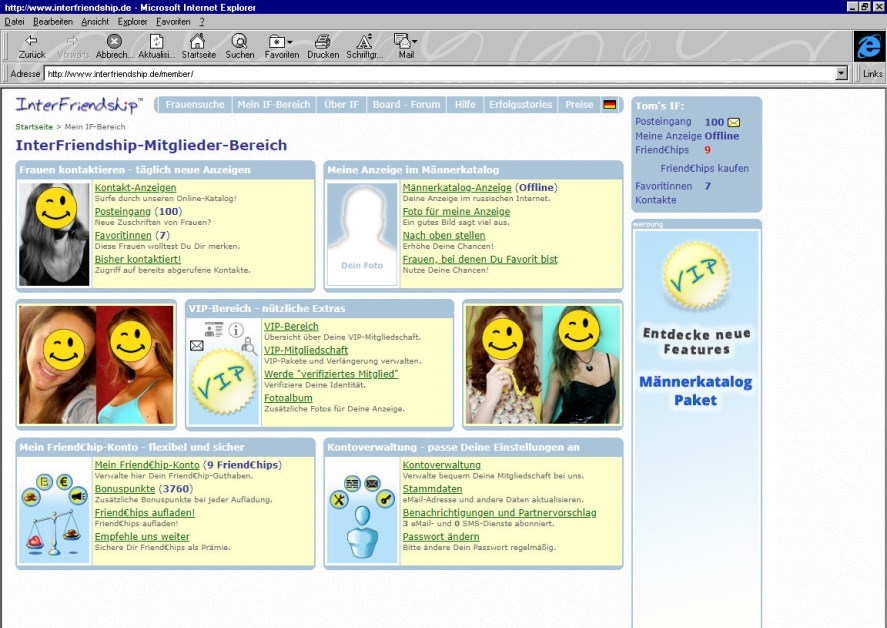Go to the browser Startseite home icon
The image size is (887, 628).
(x=199, y=46)
